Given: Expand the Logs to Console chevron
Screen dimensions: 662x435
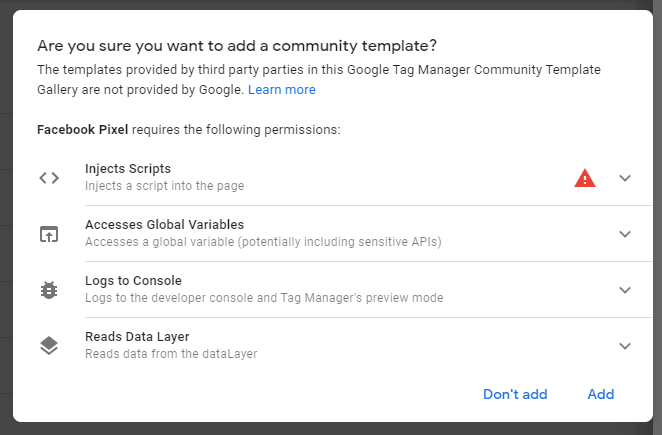Looking at the screenshot, I should click(x=625, y=290).
